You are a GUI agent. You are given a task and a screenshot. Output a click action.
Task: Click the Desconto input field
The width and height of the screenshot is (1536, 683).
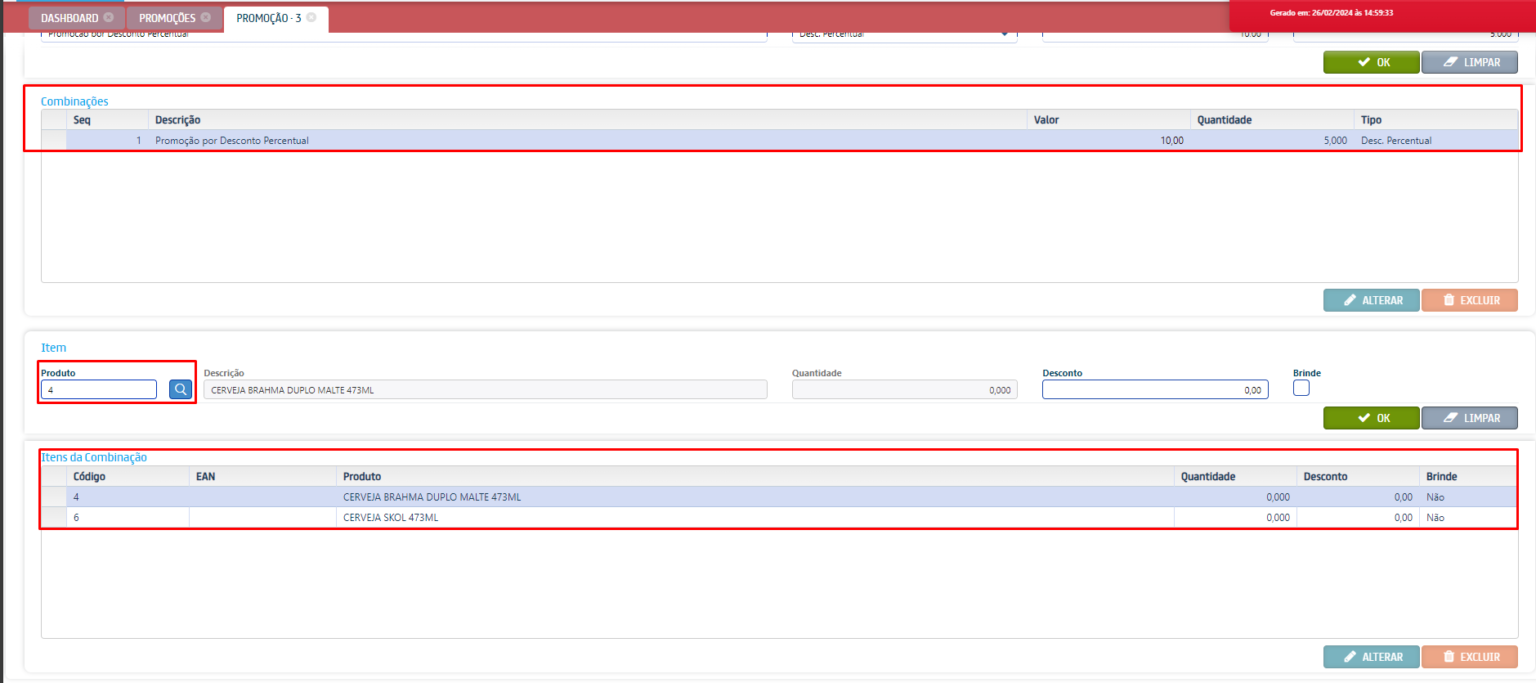point(1154,390)
